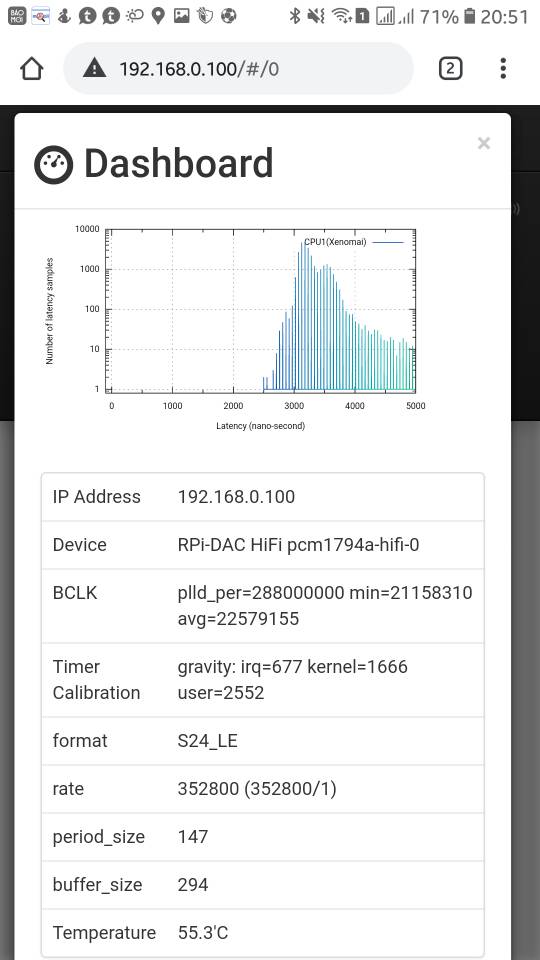
Task: Tap the not-secure warning triangle icon
Action: (x=94, y=69)
